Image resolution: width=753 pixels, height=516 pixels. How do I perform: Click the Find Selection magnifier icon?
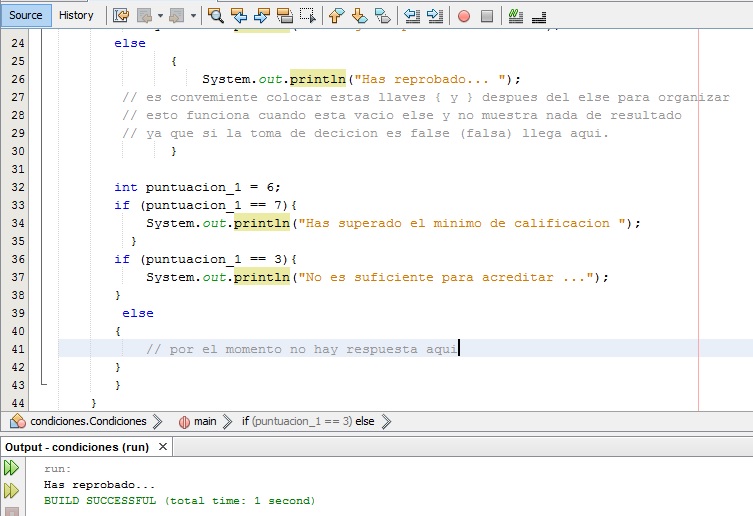point(216,15)
